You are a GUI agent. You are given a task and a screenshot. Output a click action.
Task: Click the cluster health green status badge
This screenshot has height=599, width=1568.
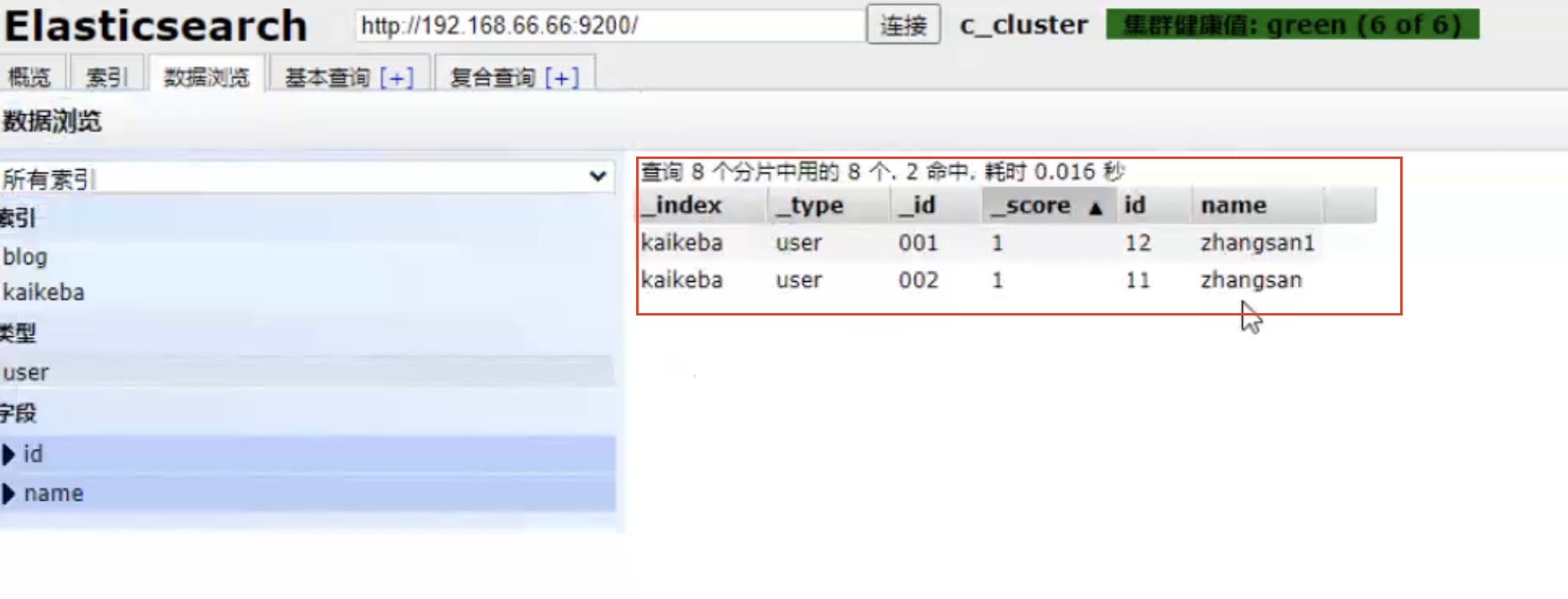pos(1292,24)
